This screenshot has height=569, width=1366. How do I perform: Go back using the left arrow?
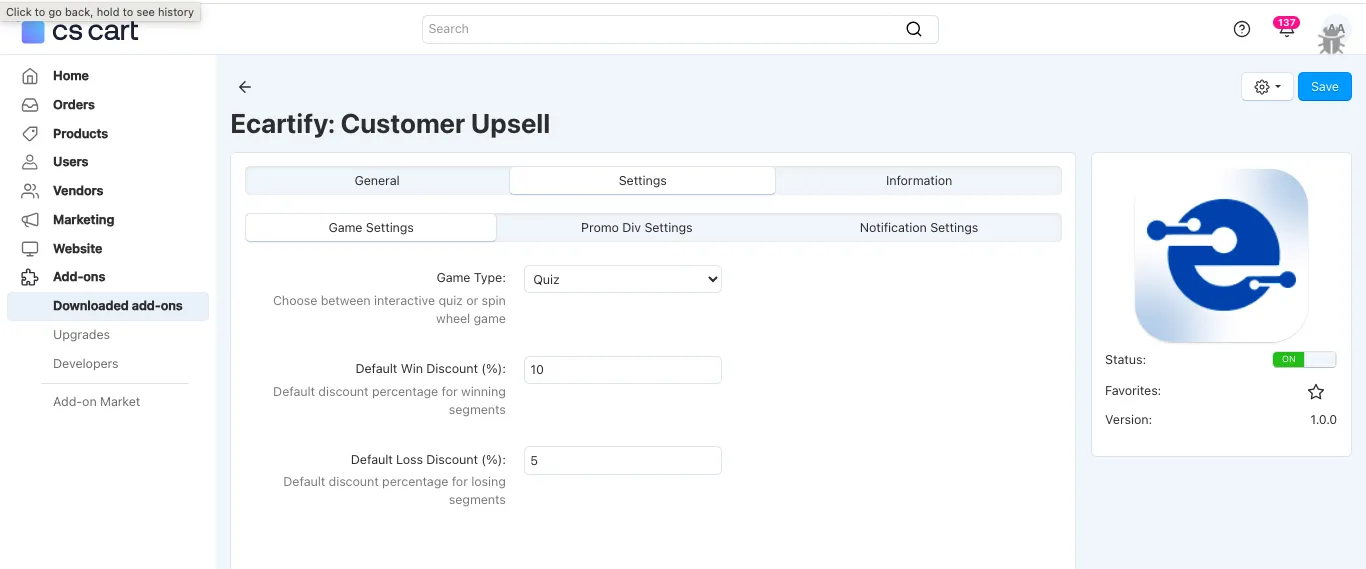pyautogui.click(x=245, y=87)
